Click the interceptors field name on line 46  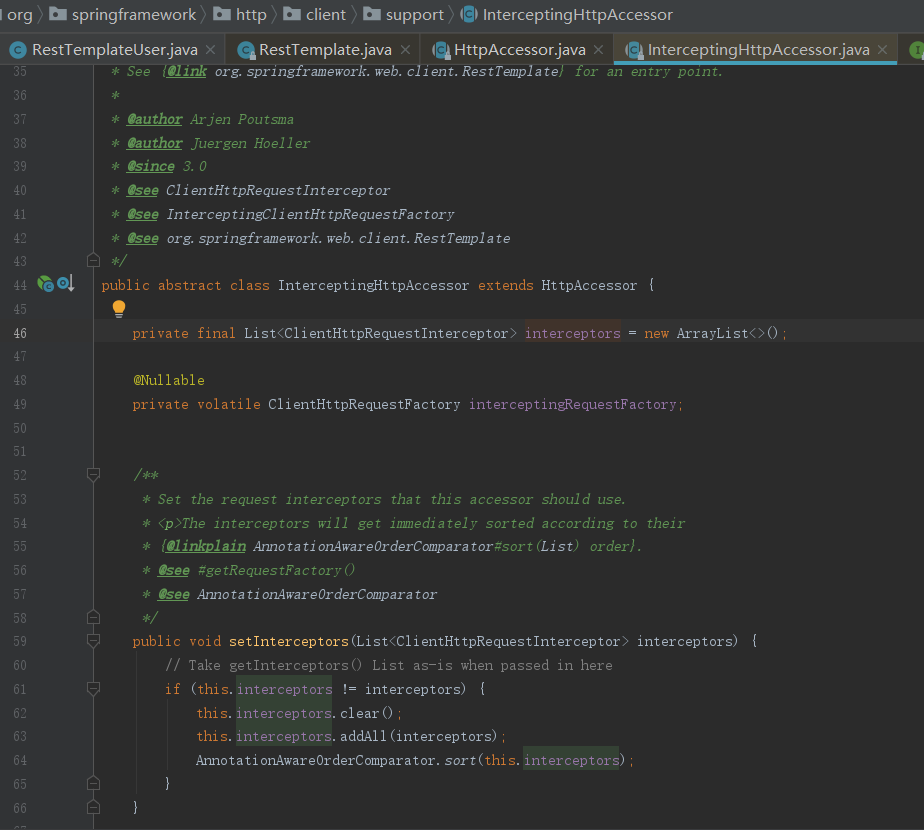pos(573,333)
